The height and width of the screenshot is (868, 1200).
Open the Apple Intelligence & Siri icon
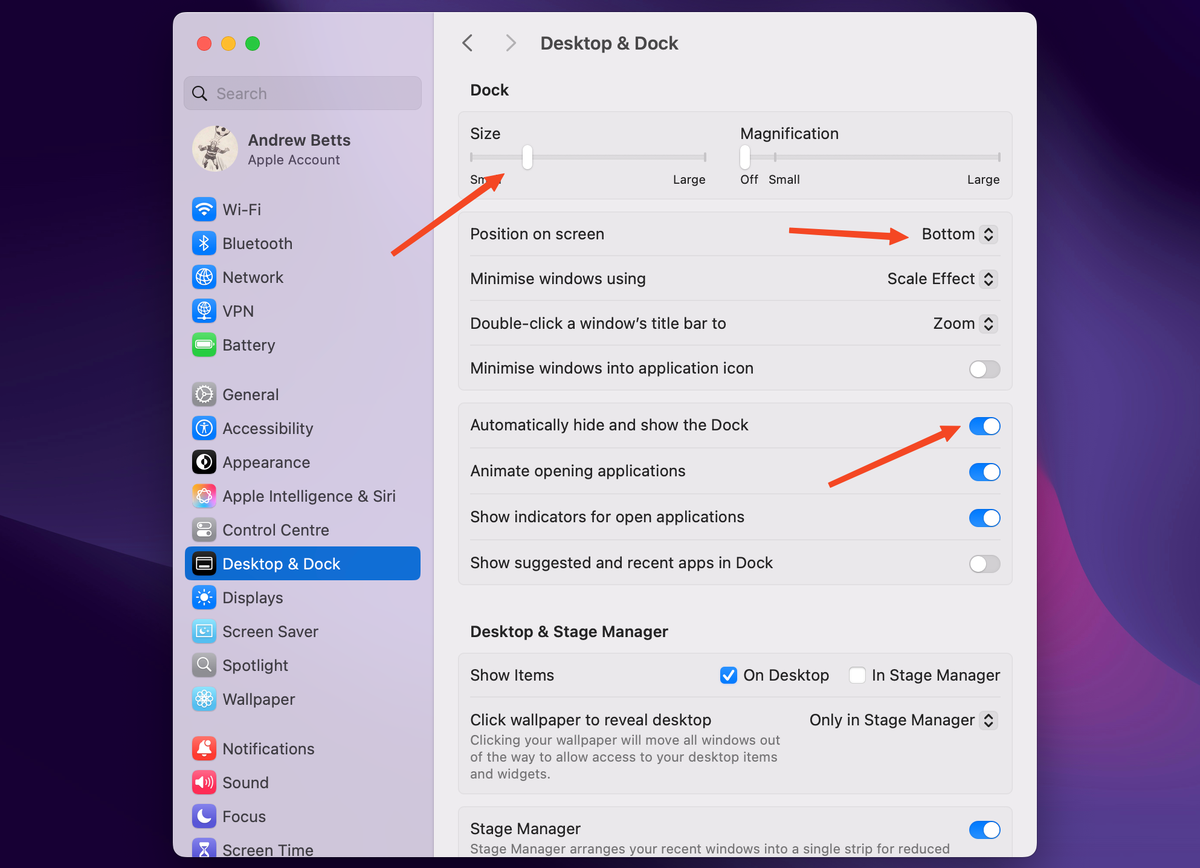click(x=204, y=496)
